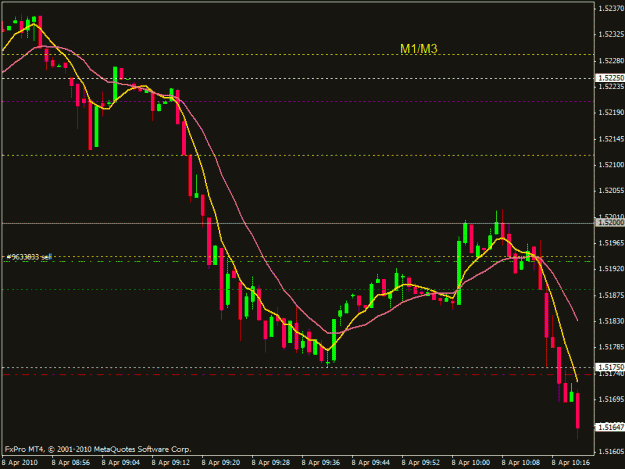The width and height of the screenshot is (625, 469).
Task: Click the 1.51785 price axis label
Action: click(611, 347)
